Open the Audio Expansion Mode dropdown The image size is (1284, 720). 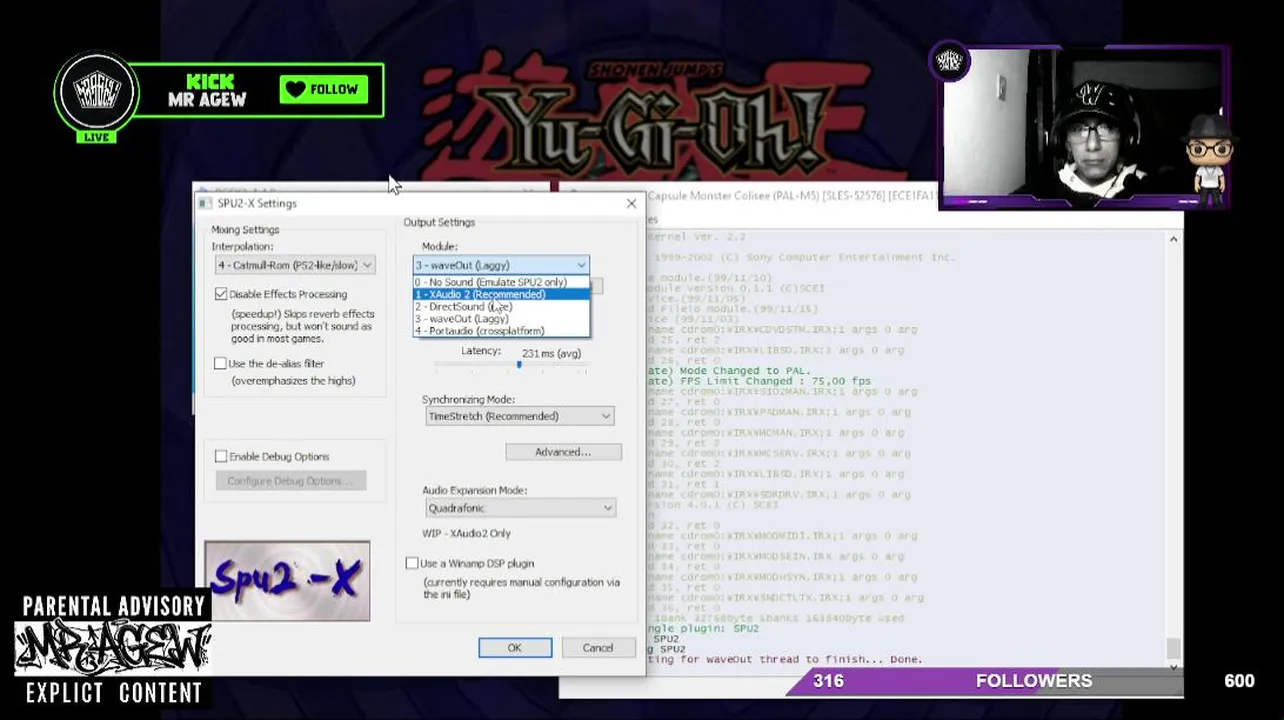point(519,508)
